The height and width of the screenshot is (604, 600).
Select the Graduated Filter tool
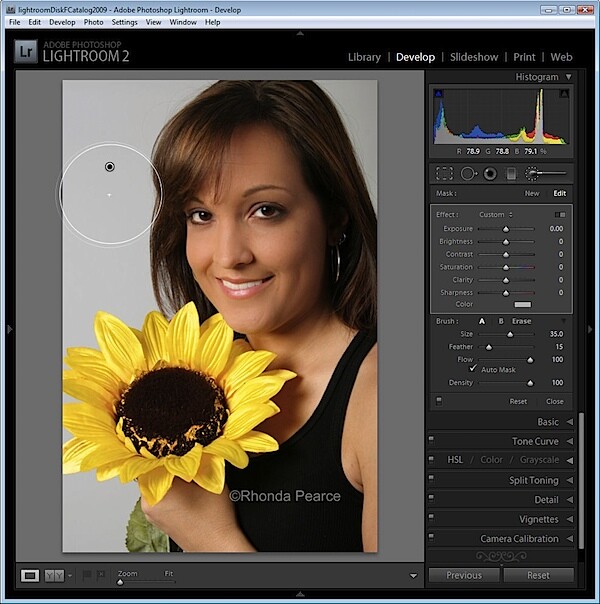(511, 174)
